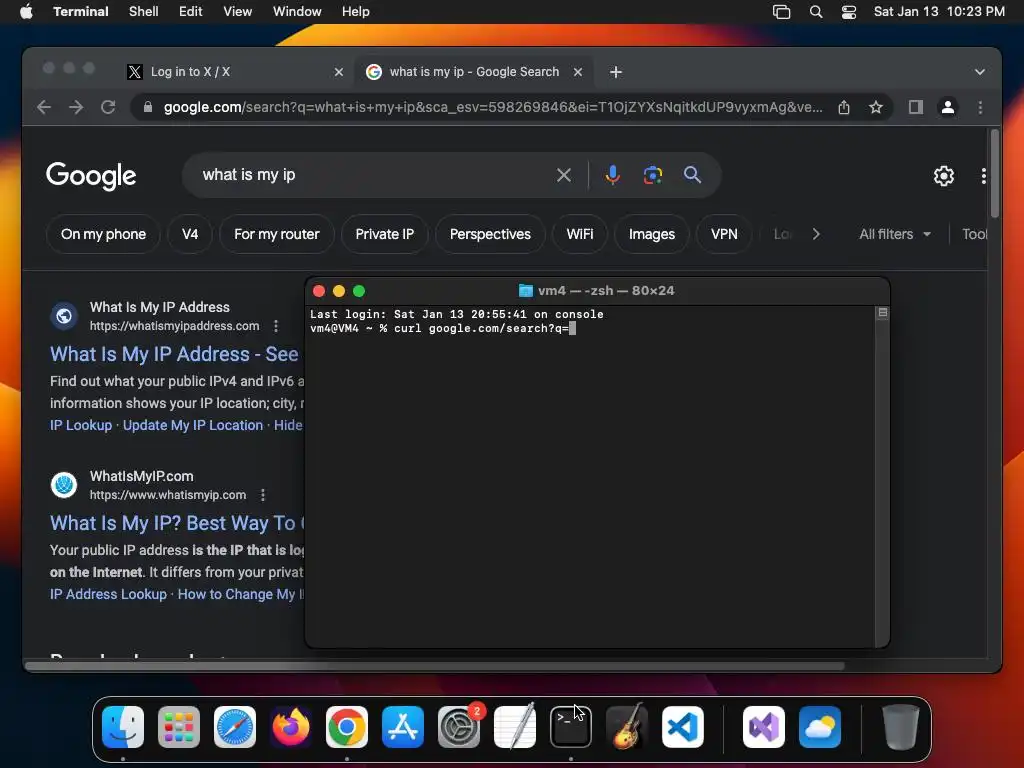
Task: Close the Google Search tab
Action: (578, 72)
